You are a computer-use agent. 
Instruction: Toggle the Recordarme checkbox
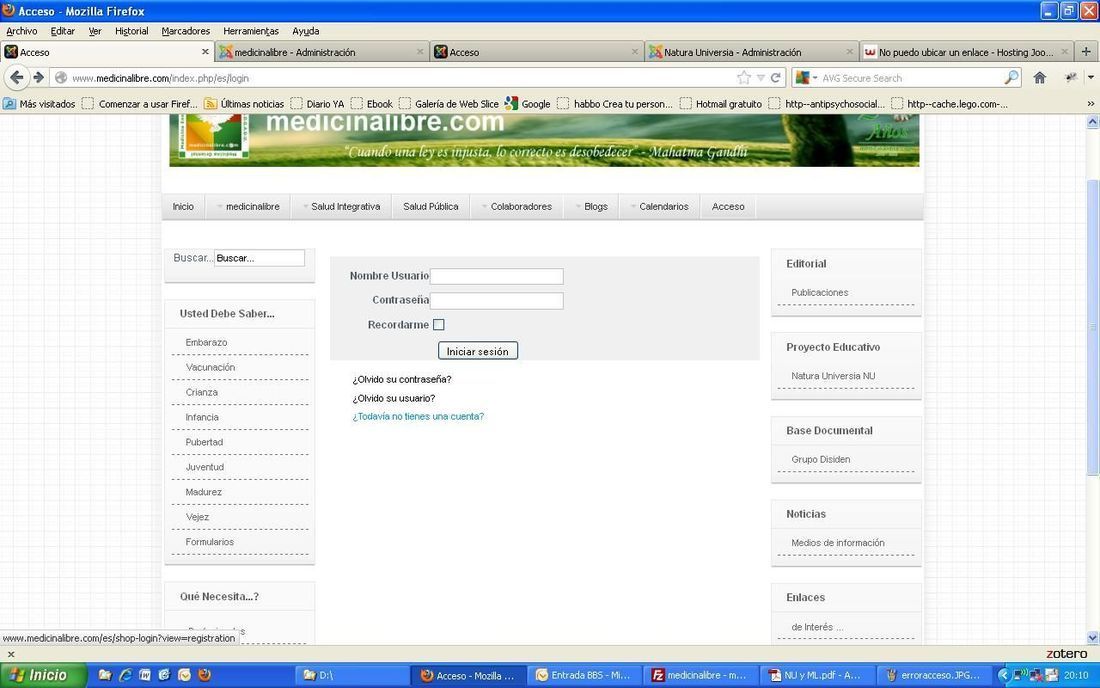pyautogui.click(x=438, y=325)
